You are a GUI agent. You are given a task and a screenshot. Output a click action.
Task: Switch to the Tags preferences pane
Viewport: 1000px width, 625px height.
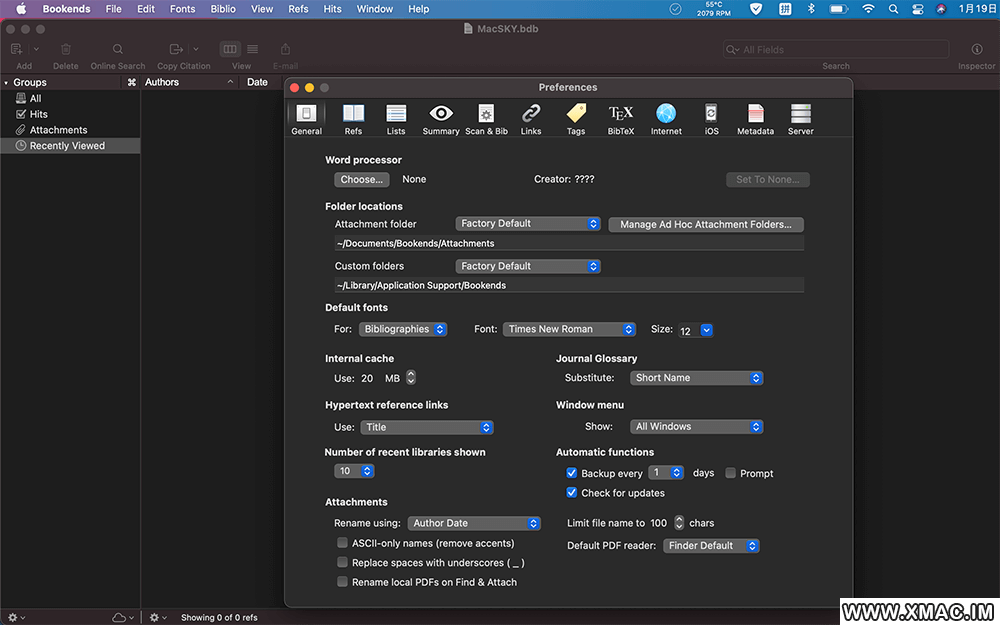point(576,118)
